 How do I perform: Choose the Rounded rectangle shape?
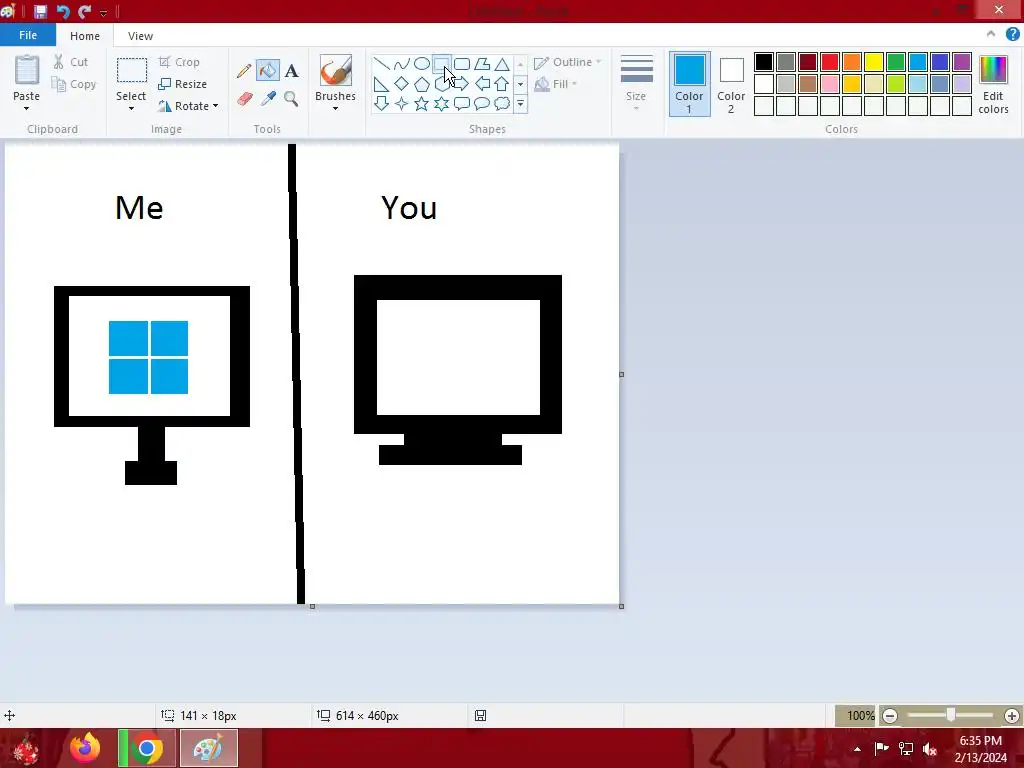pyautogui.click(x=462, y=64)
